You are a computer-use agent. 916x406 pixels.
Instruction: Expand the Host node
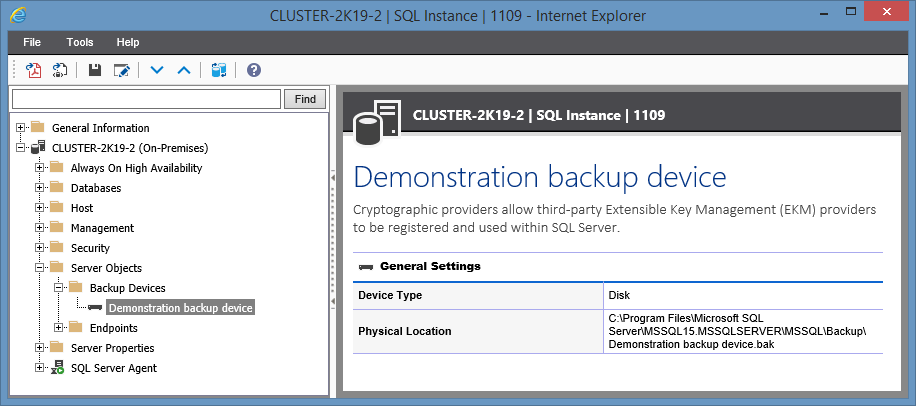[x=40, y=207]
